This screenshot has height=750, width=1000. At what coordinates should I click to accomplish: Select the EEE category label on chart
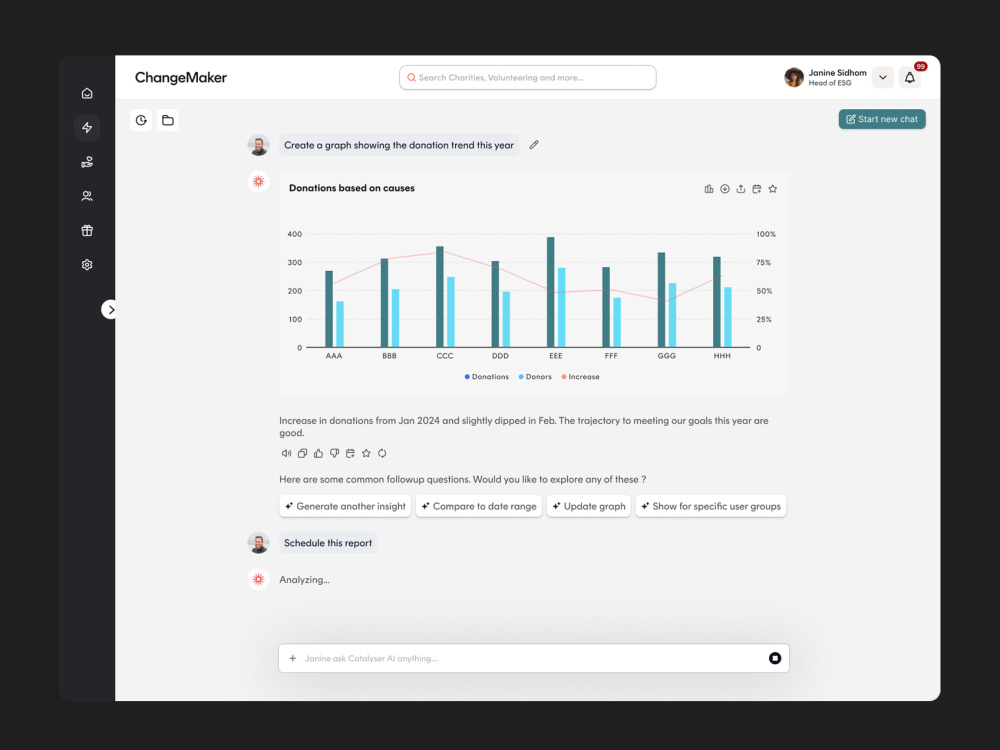pos(555,356)
